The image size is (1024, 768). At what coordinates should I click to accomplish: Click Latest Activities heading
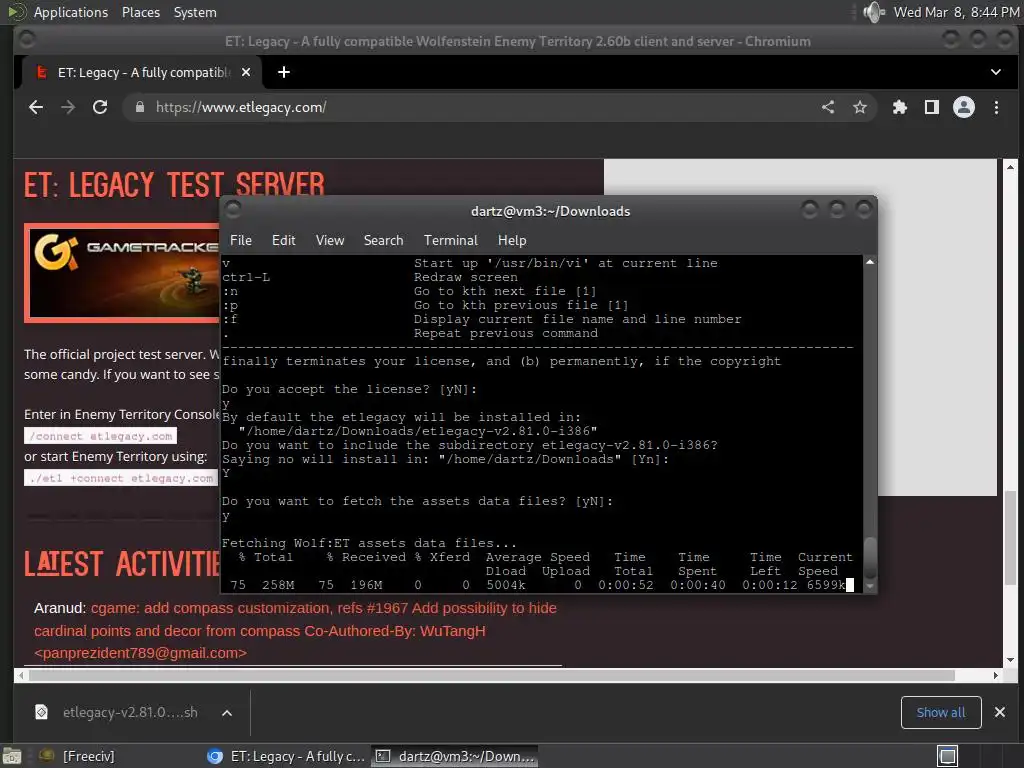coord(122,564)
